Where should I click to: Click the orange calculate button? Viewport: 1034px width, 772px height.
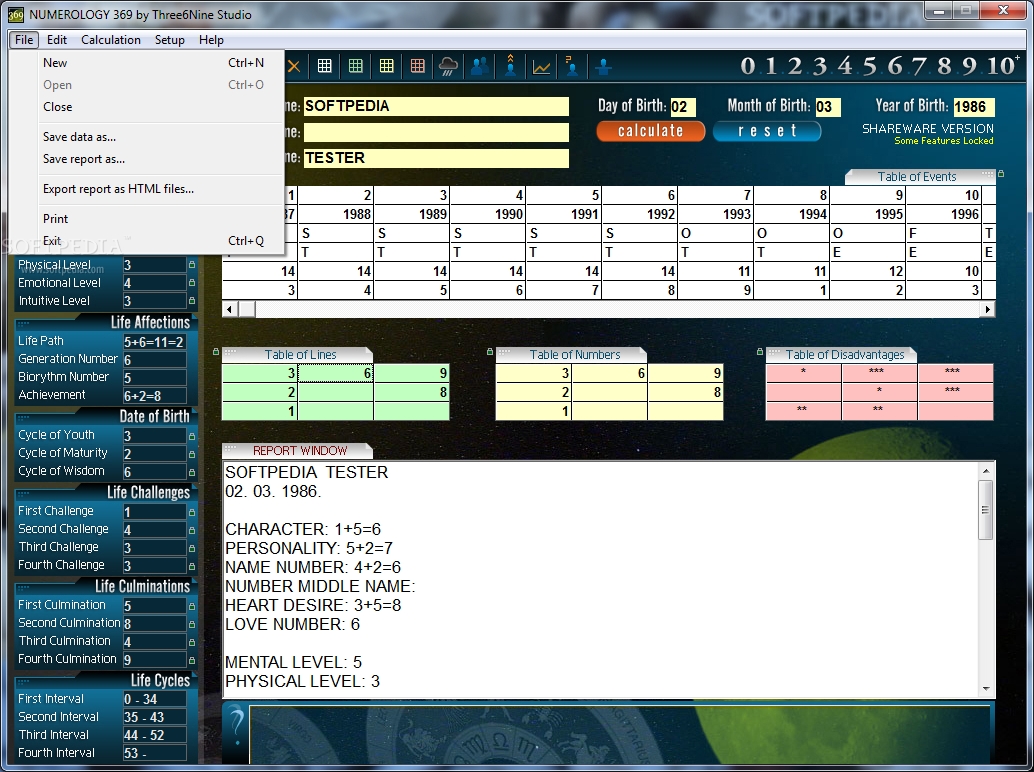click(x=650, y=131)
